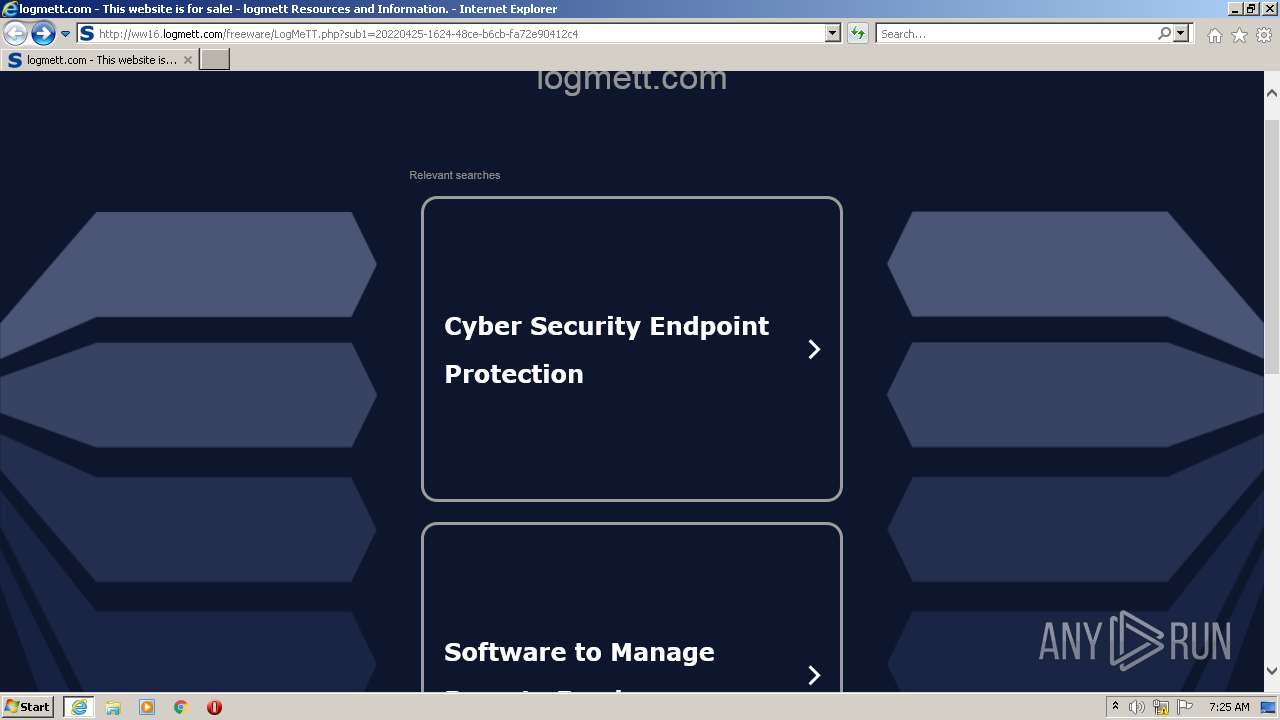Open the volume speaker tray icon

[x=1137, y=707]
